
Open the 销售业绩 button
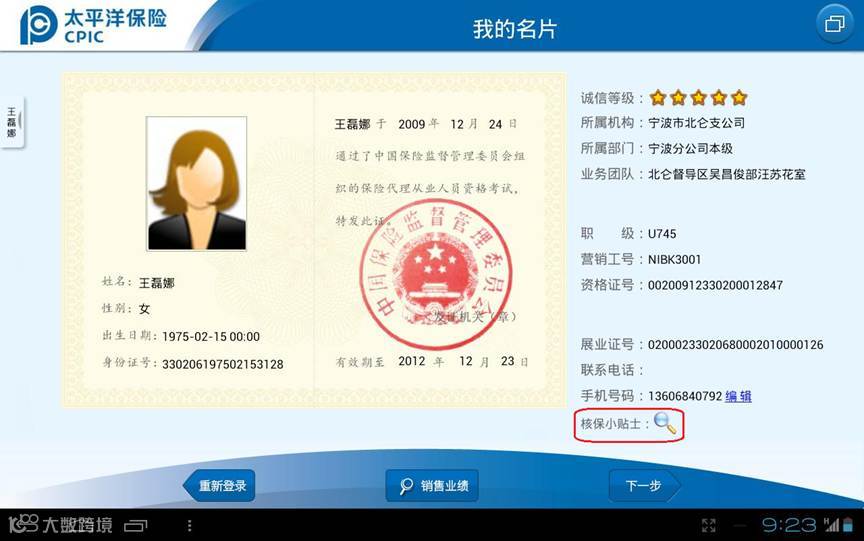(432, 485)
